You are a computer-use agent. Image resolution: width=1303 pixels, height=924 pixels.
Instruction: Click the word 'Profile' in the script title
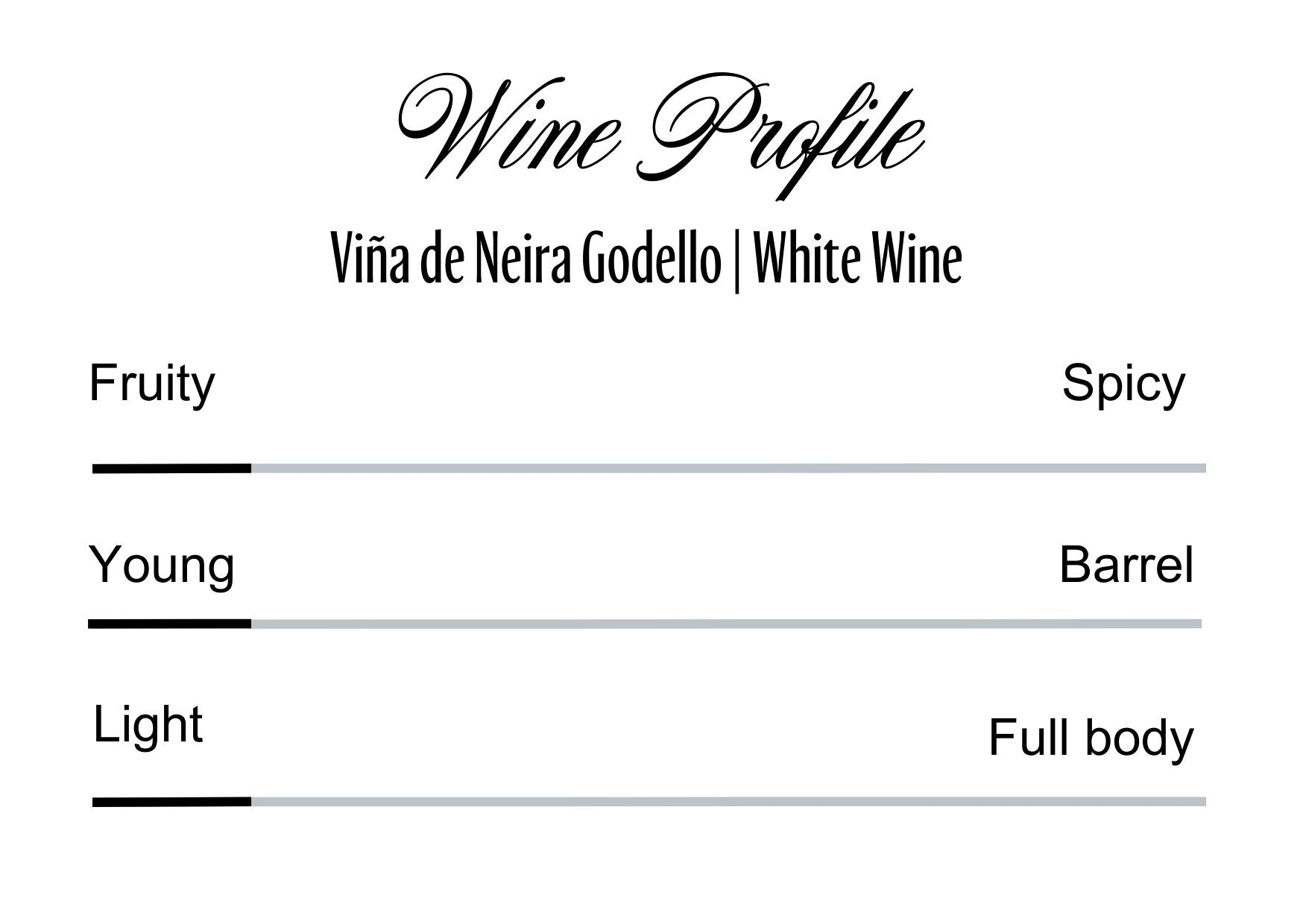[786, 134]
